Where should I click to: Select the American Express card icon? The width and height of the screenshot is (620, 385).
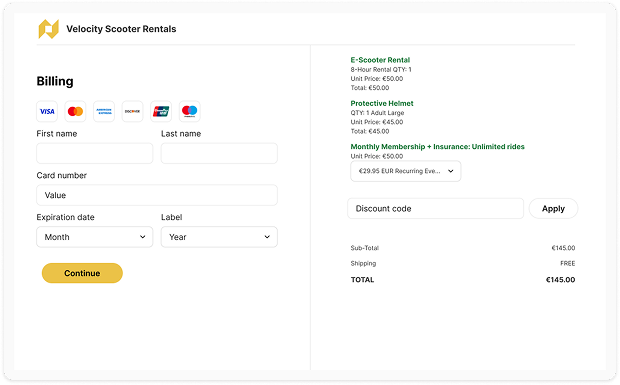[104, 111]
